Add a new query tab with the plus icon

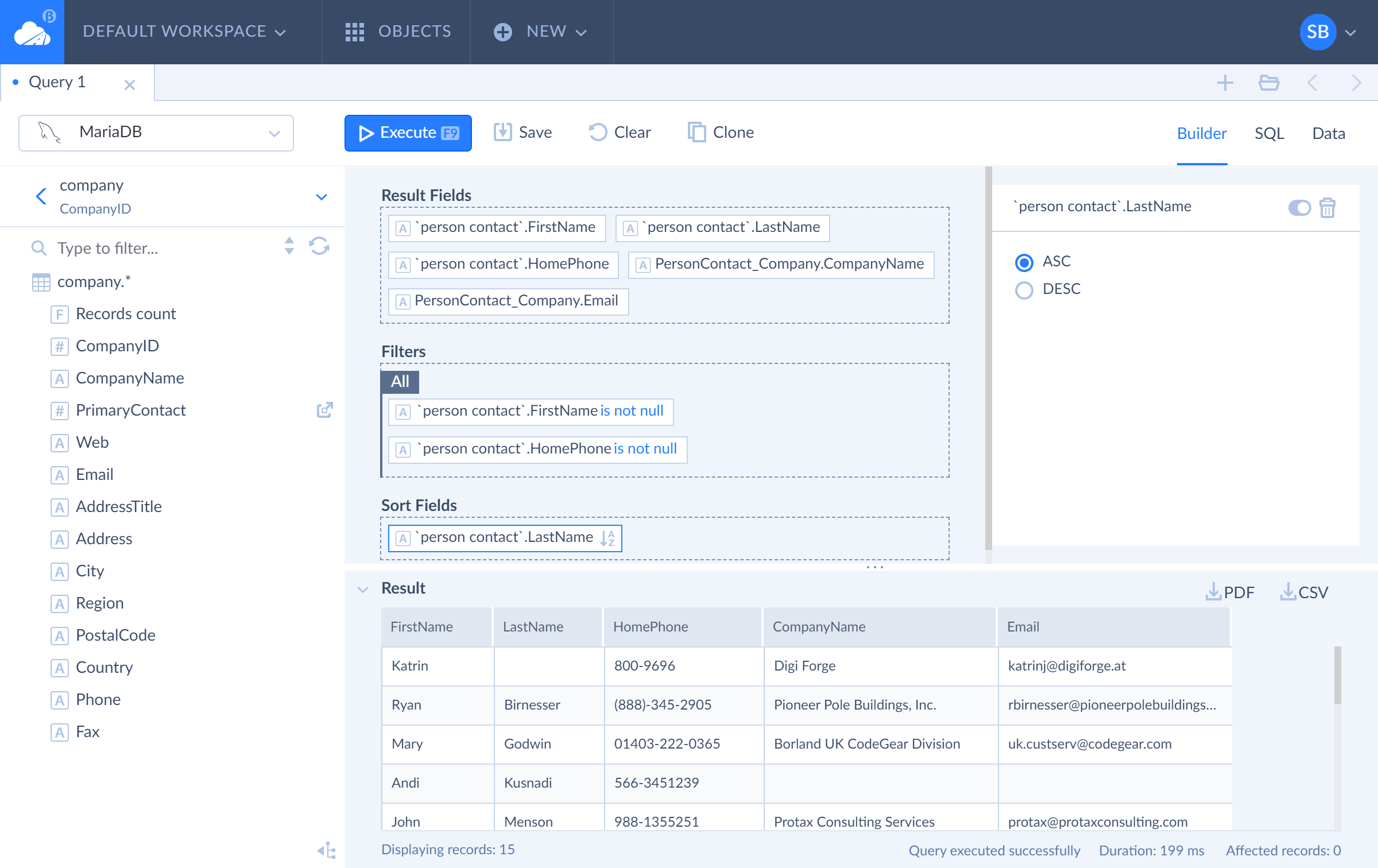click(x=1225, y=83)
